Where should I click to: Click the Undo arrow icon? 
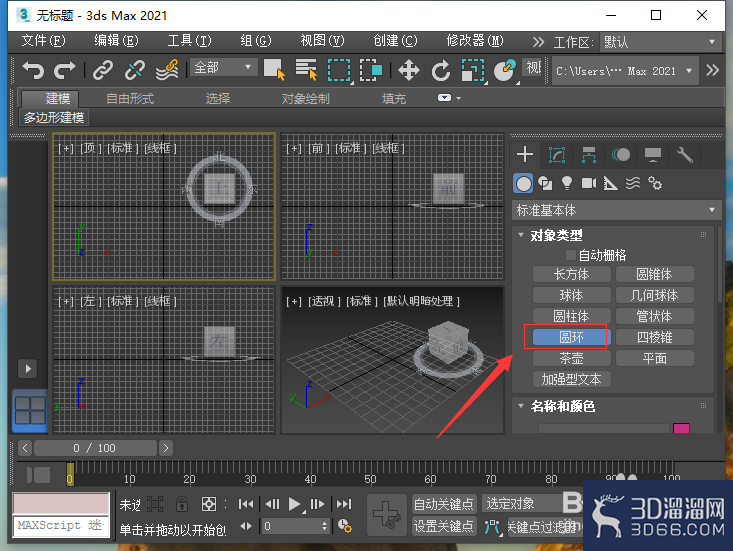(x=33, y=70)
